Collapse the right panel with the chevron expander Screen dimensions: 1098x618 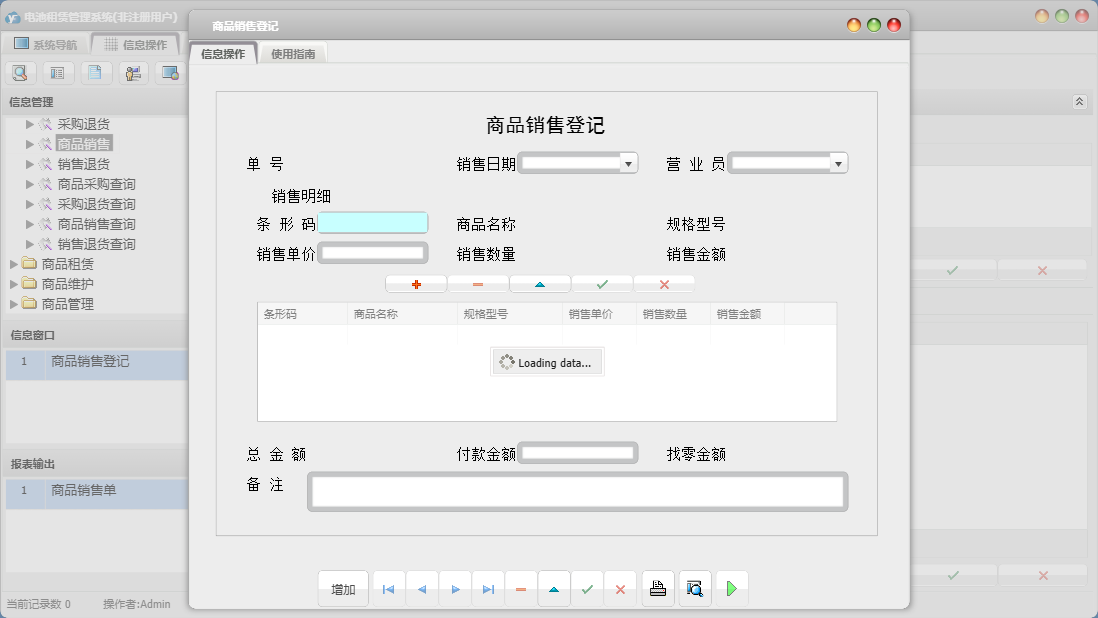pyautogui.click(x=1078, y=102)
